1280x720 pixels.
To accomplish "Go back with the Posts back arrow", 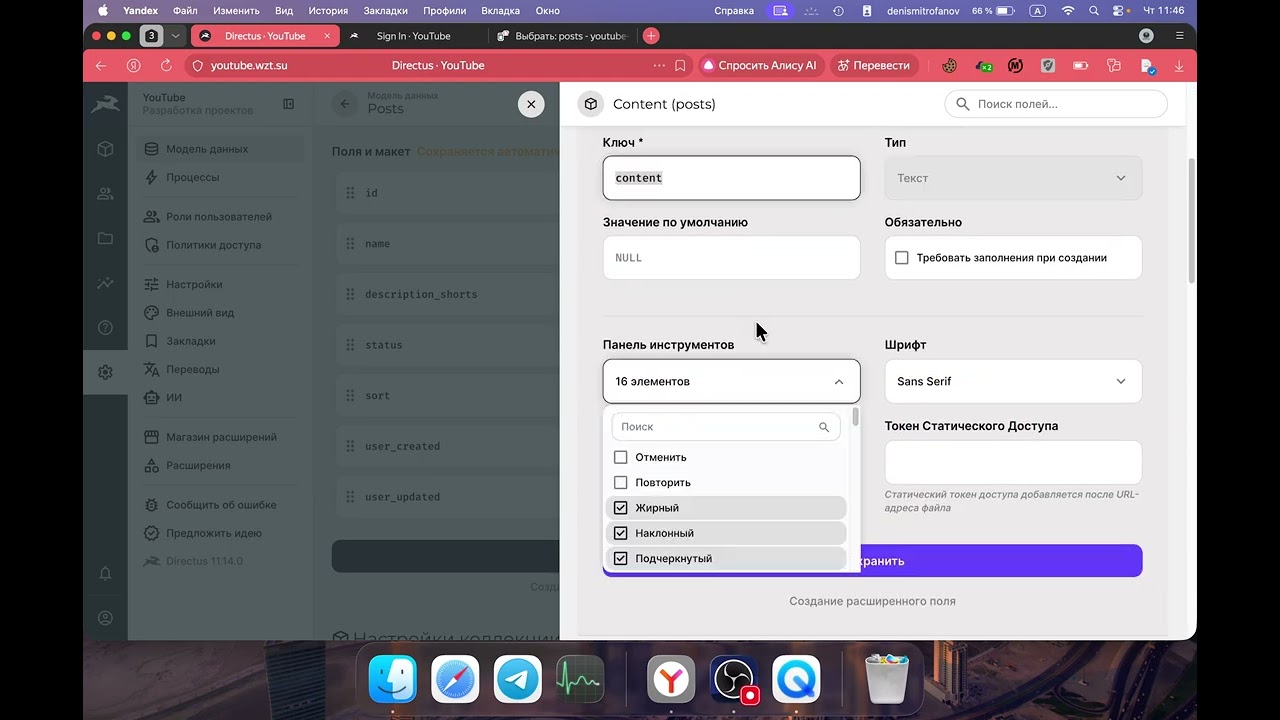I will point(346,104).
